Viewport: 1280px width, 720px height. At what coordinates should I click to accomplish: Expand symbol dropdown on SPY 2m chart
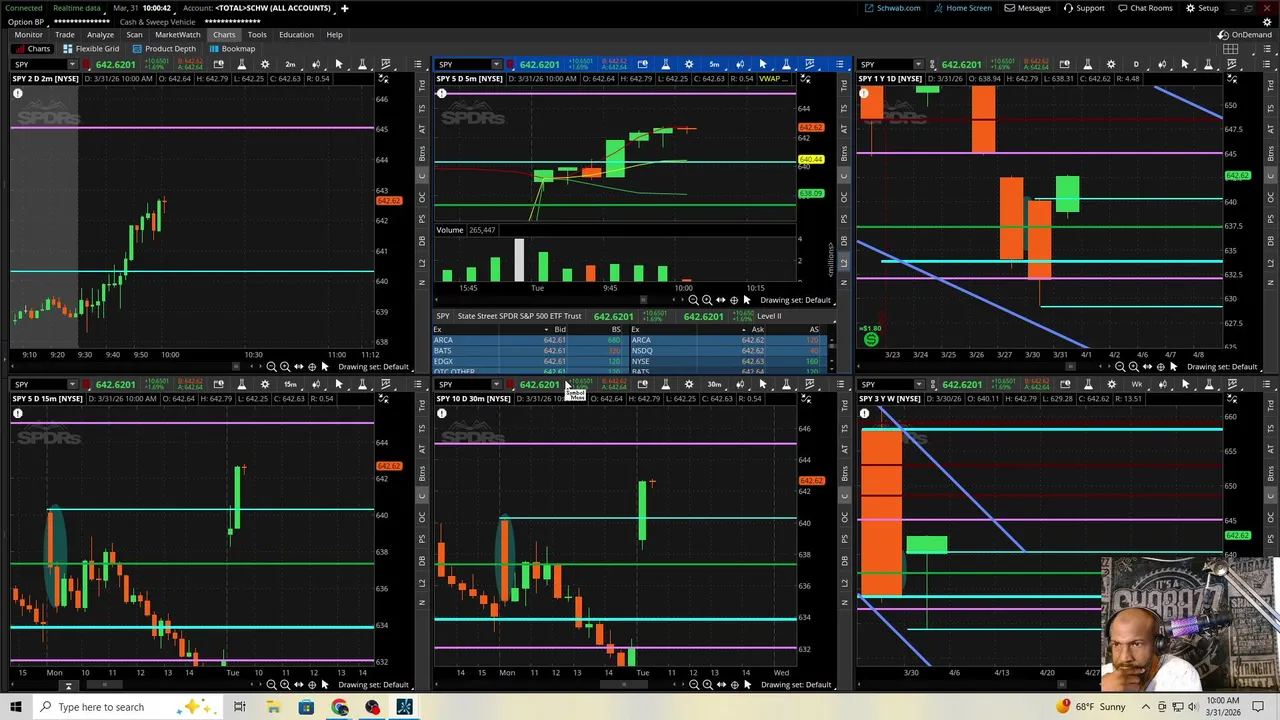[72, 64]
